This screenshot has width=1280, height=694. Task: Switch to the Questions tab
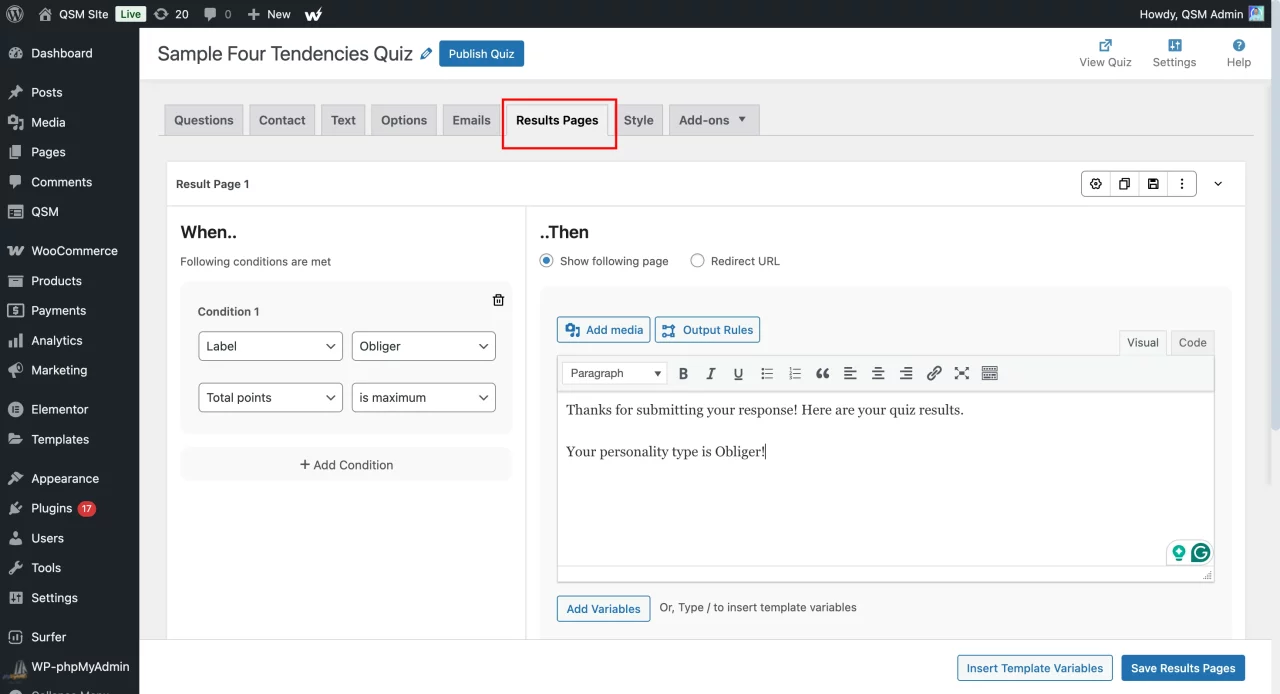pos(204,120)
